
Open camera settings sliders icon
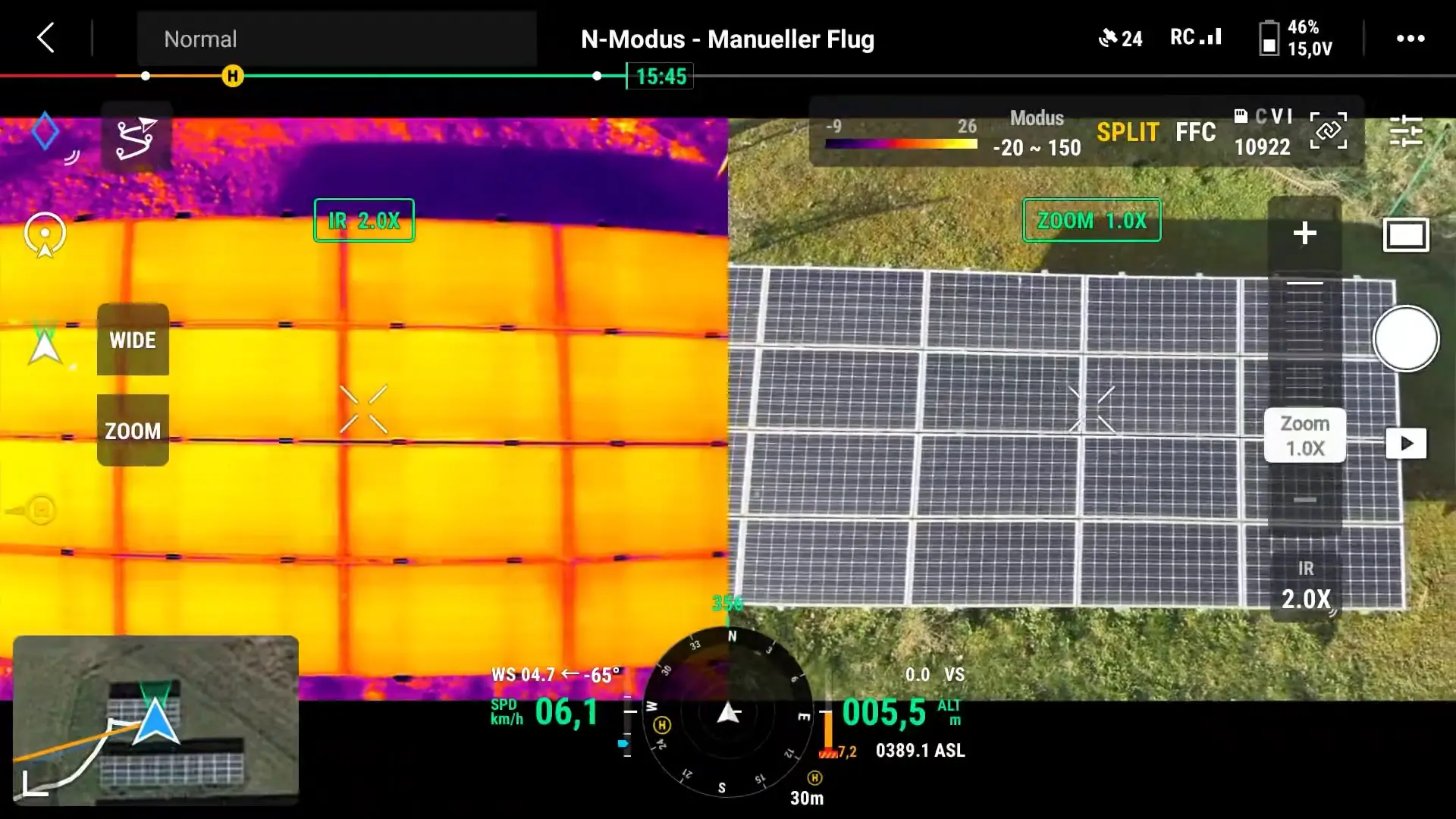click(1406, 131)
